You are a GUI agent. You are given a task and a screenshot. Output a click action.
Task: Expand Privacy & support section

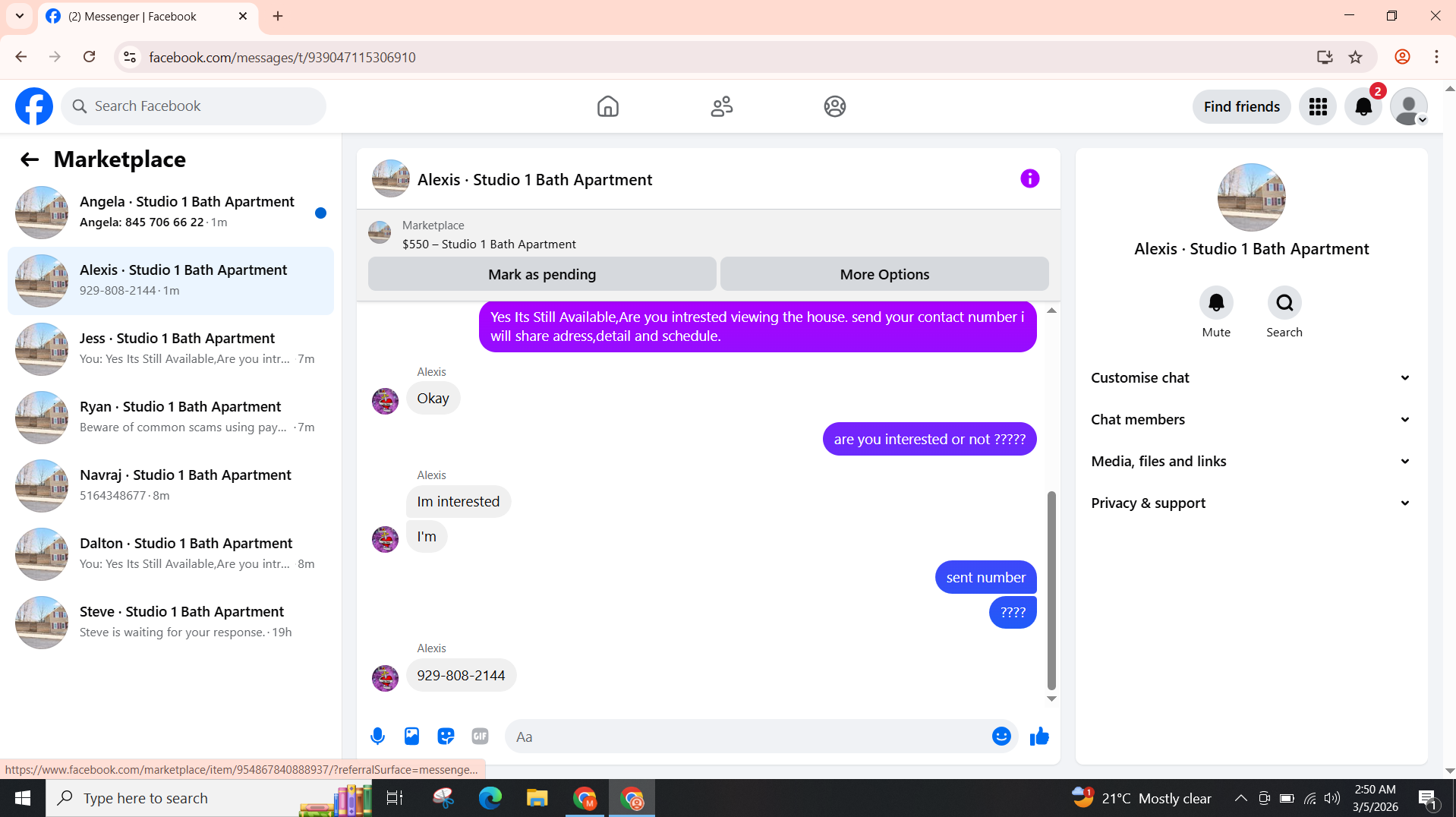pos(1251,503)
